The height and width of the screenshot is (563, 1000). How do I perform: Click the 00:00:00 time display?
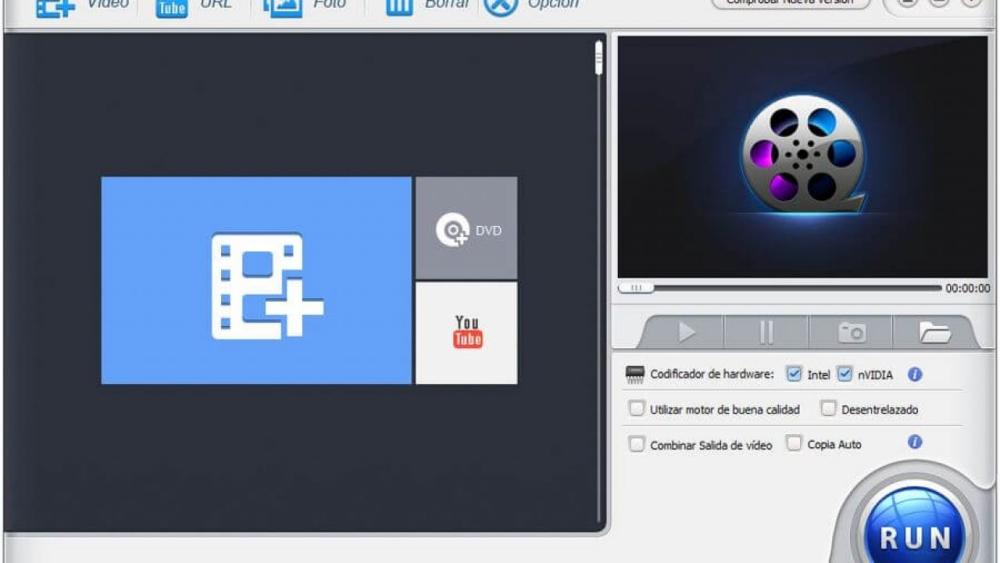point(967,289)
